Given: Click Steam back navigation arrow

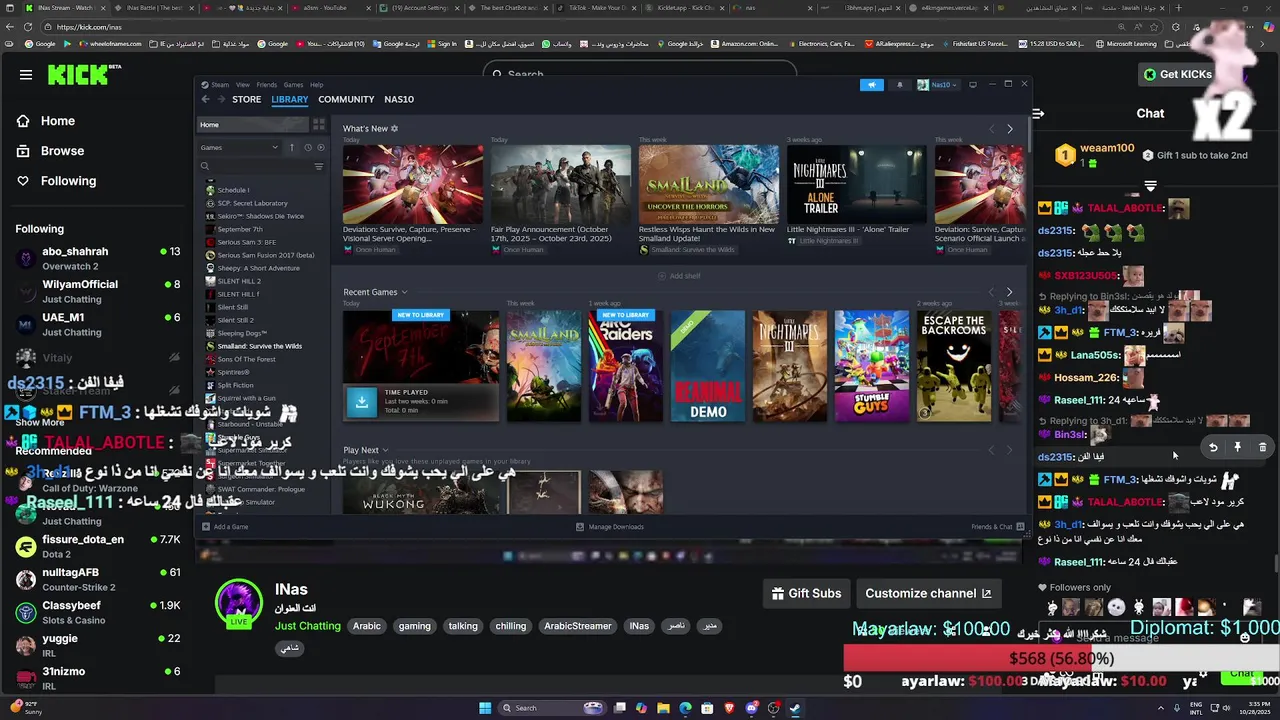Looking at the screenshot, I should tap(206, 99).
